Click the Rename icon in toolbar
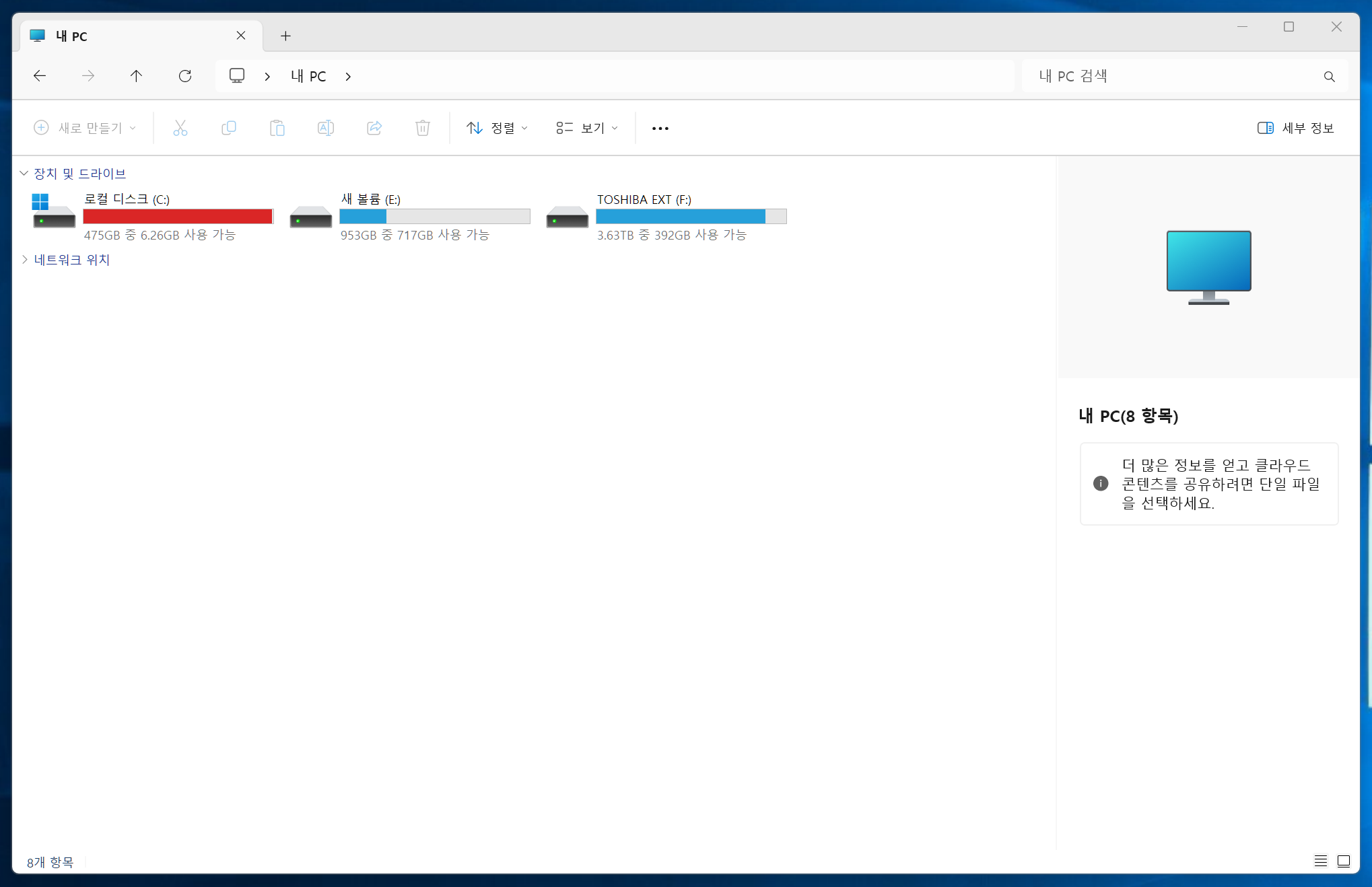 click(x=326, y=128)
